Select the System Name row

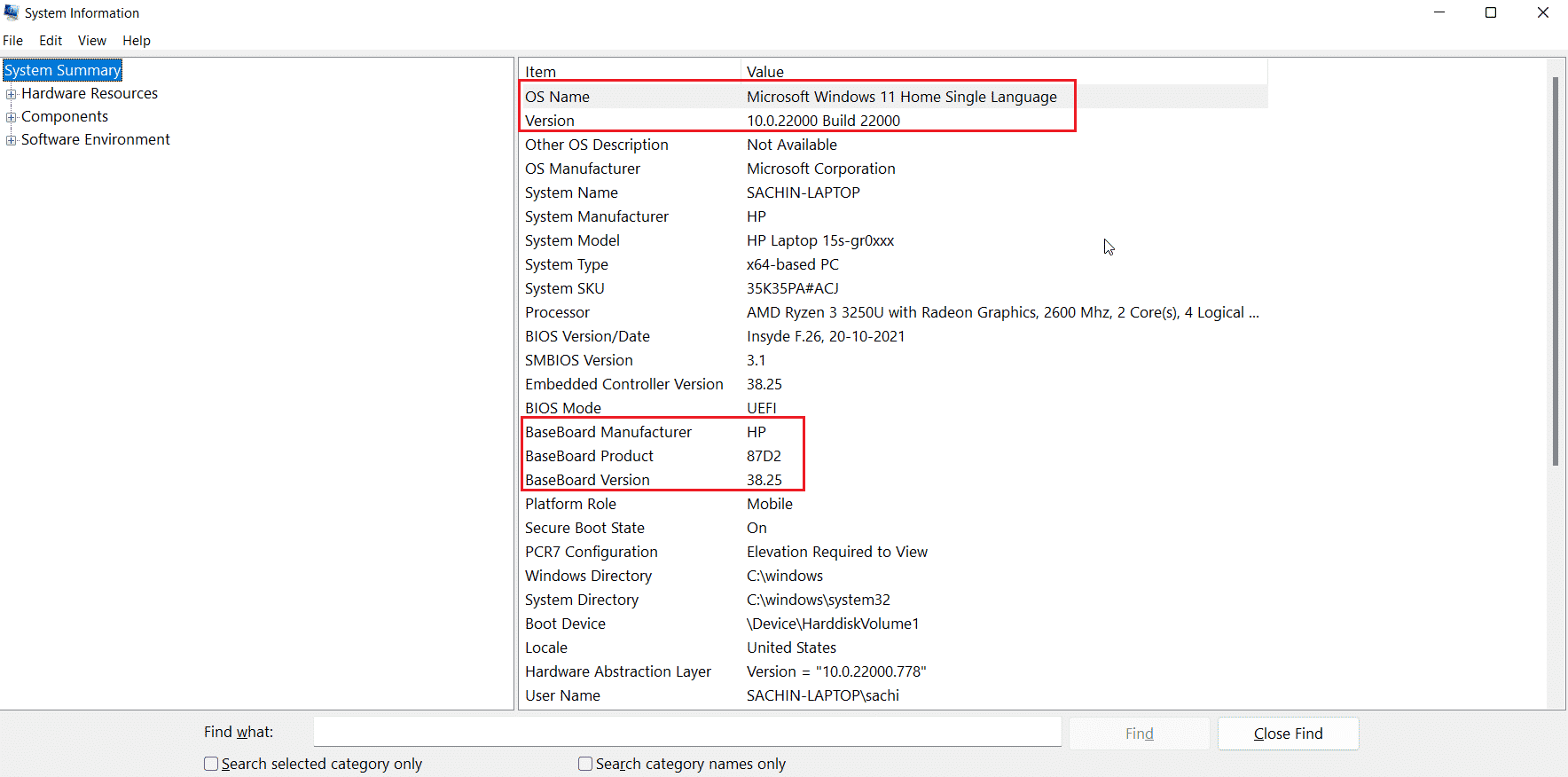pyautogui.click(x=893, y=192)
